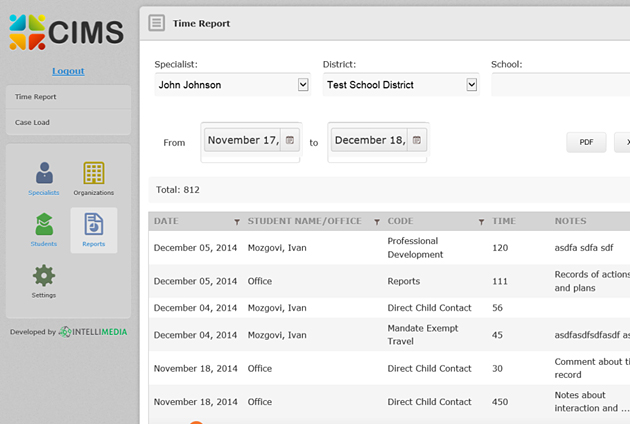Open the To date calendar picker
Image resolution: width=630 pixels, height=424 pixels.
pyautogui.click(x=417, y=141)
